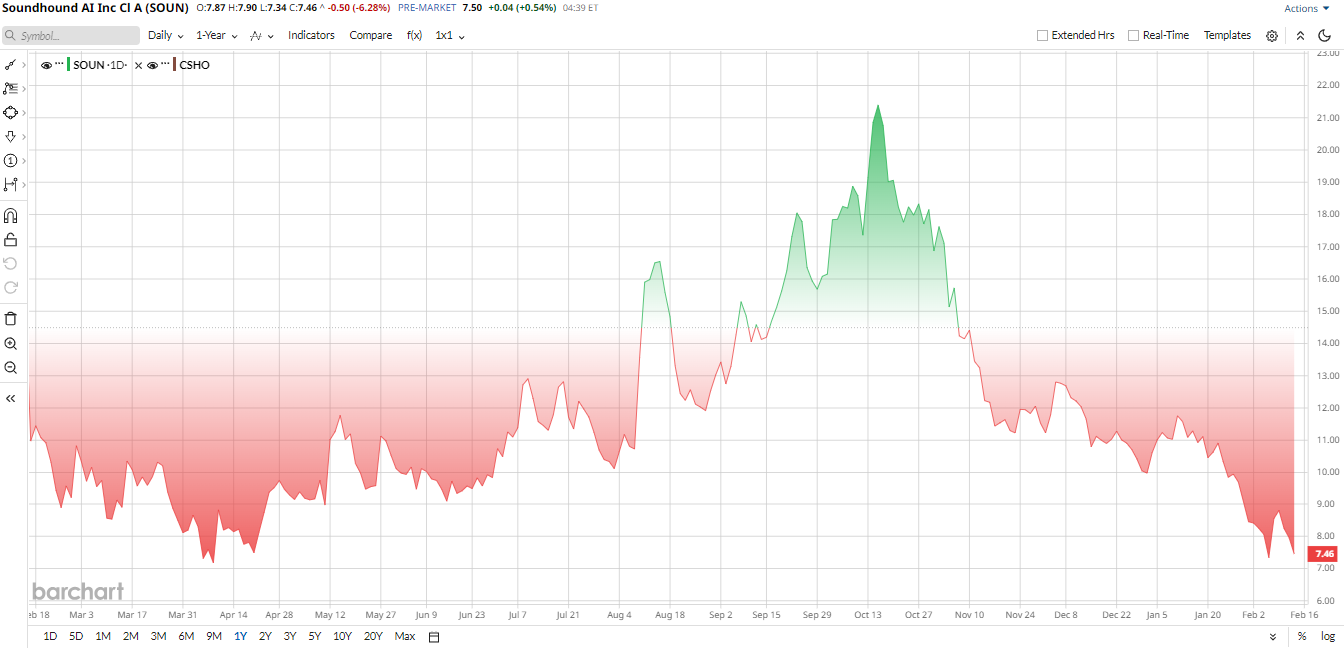Screen dimensions: 1344x648
Task: Delete drawings with the trash icon
Action: [x=11, y=319]
